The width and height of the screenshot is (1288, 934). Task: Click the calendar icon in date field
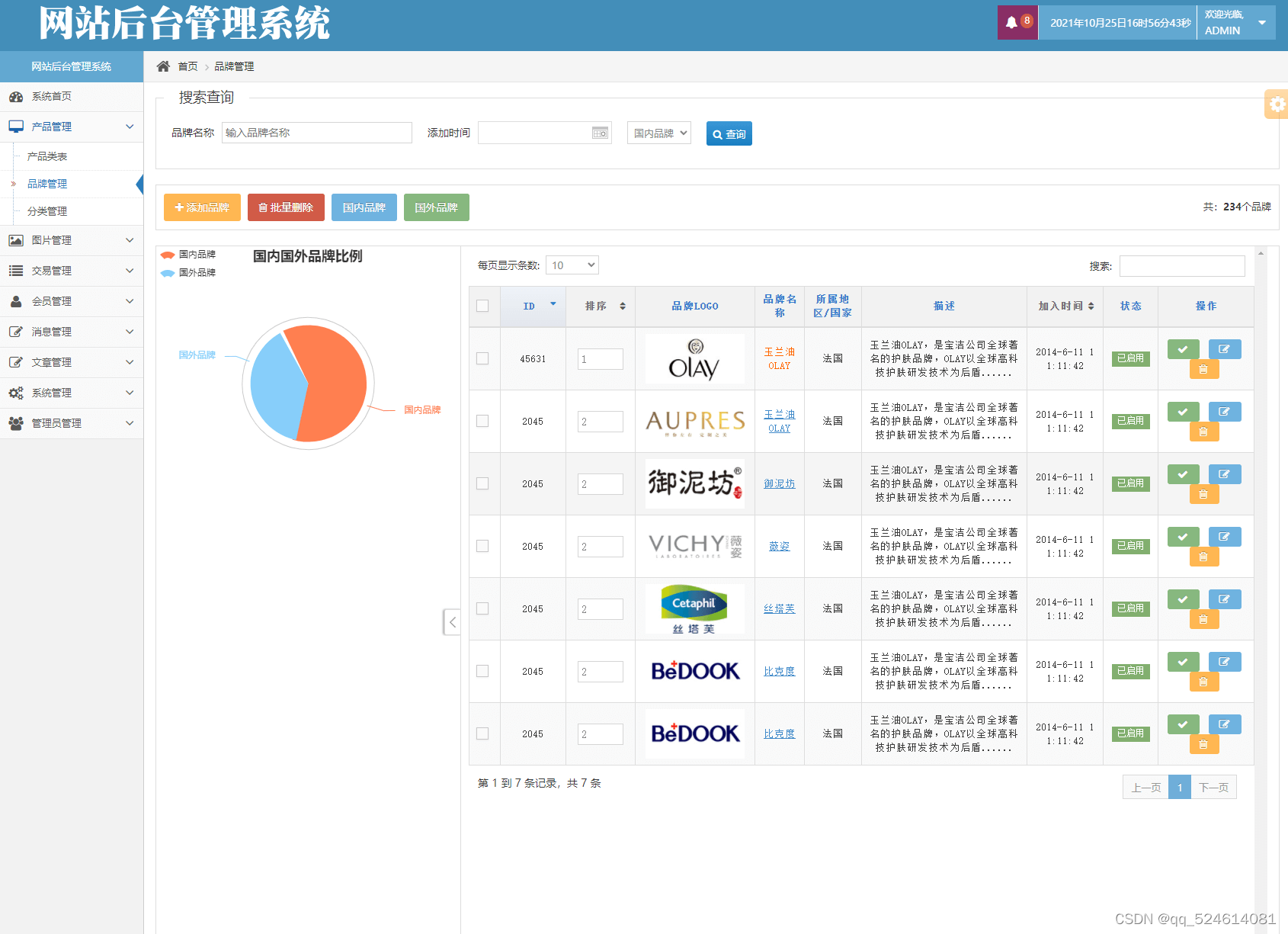601,133
